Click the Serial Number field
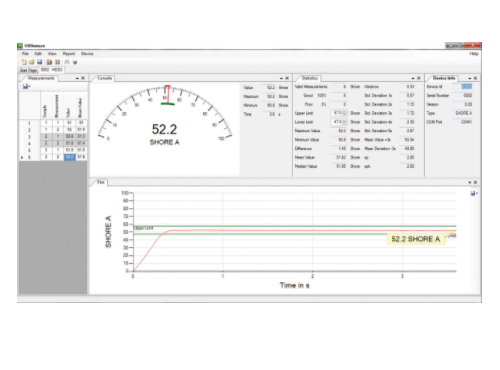Viewport: 500px width, 370px height. click(x=462, y=96)
